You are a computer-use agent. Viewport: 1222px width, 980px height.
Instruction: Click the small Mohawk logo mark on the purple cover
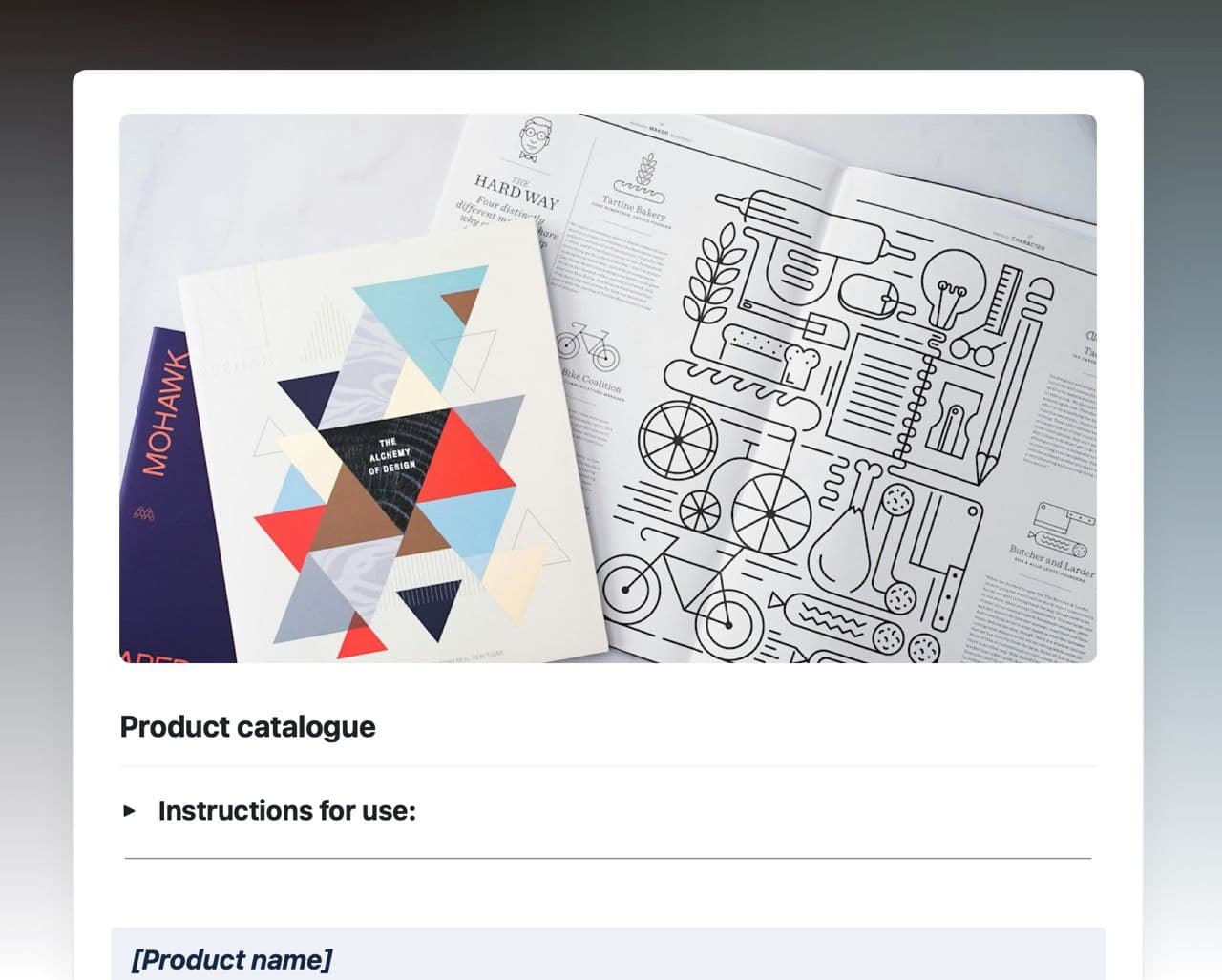click(145, 514)
